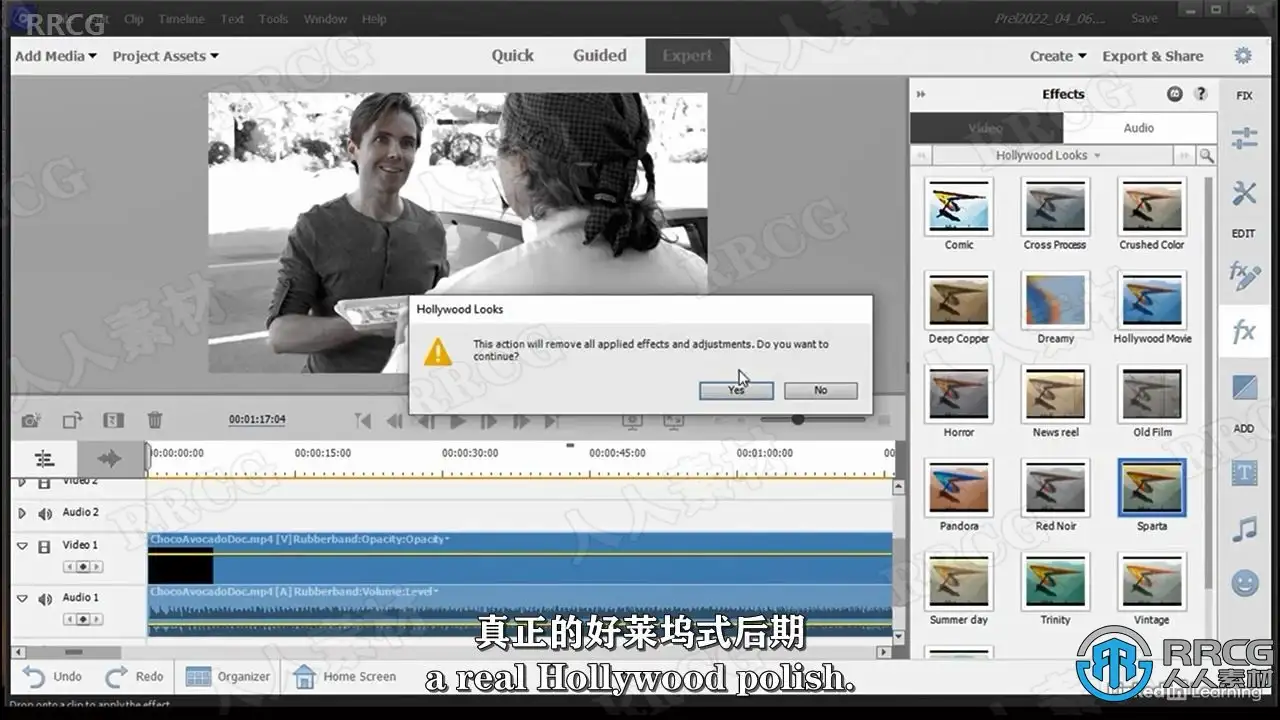Click the Effects panel round options icon
The height and width of the screenshot is (720, 1280).
[1175, 94]
